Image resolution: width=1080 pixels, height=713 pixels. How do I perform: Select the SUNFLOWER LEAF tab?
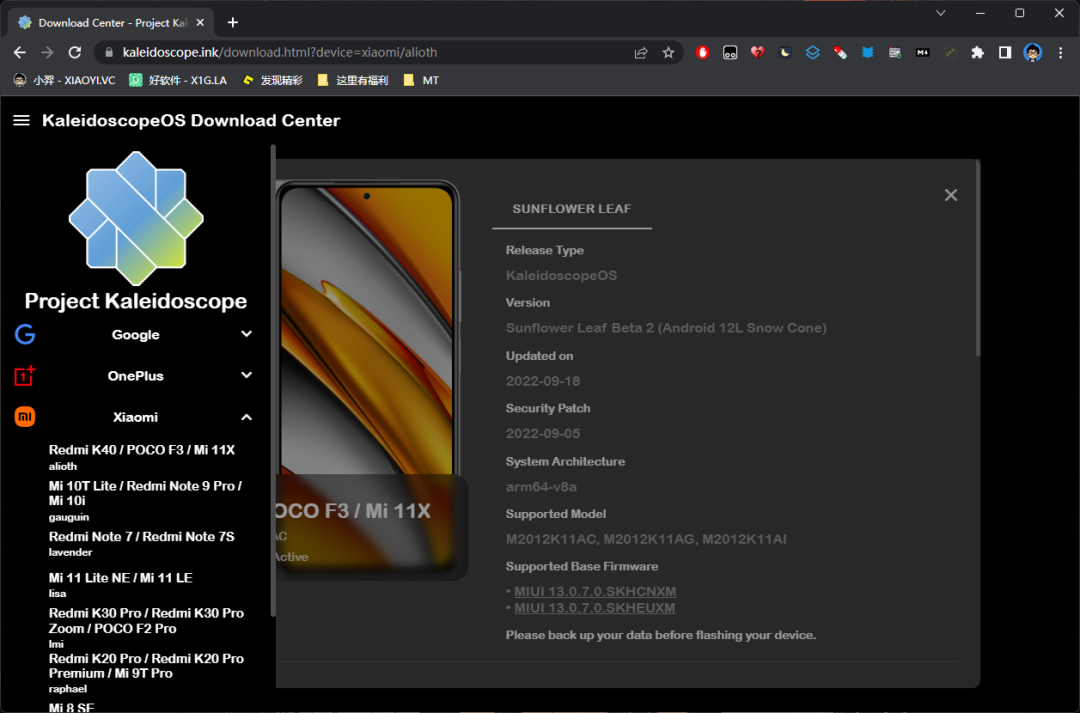click(572, 209)
